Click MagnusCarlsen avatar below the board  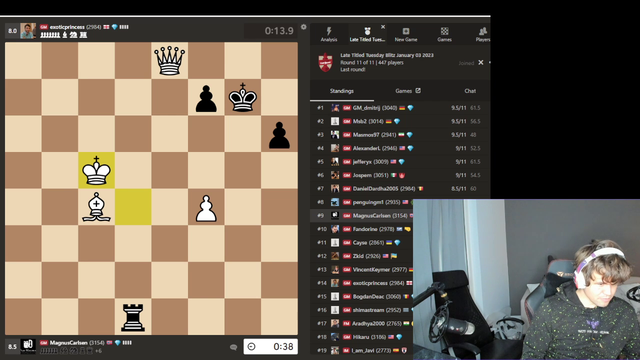[x=28, y=347]
